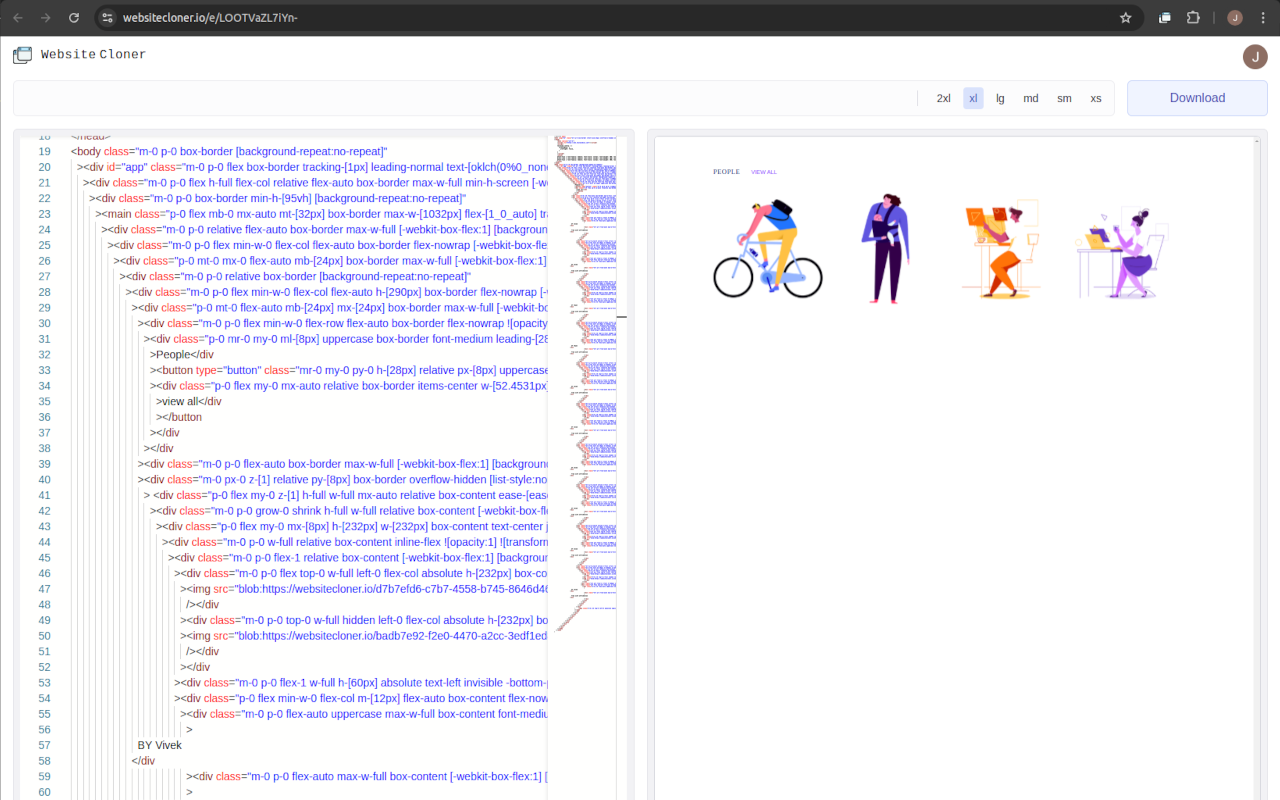This screenshot has width=1280, height=800.
Task: Switch to the md viewport tab
Action: pos(1030,98)
